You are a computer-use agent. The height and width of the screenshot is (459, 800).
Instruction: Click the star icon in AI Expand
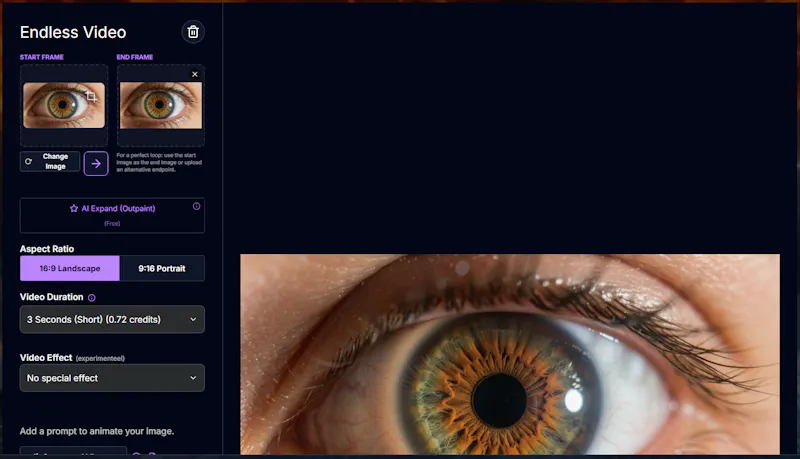[74, 209]
